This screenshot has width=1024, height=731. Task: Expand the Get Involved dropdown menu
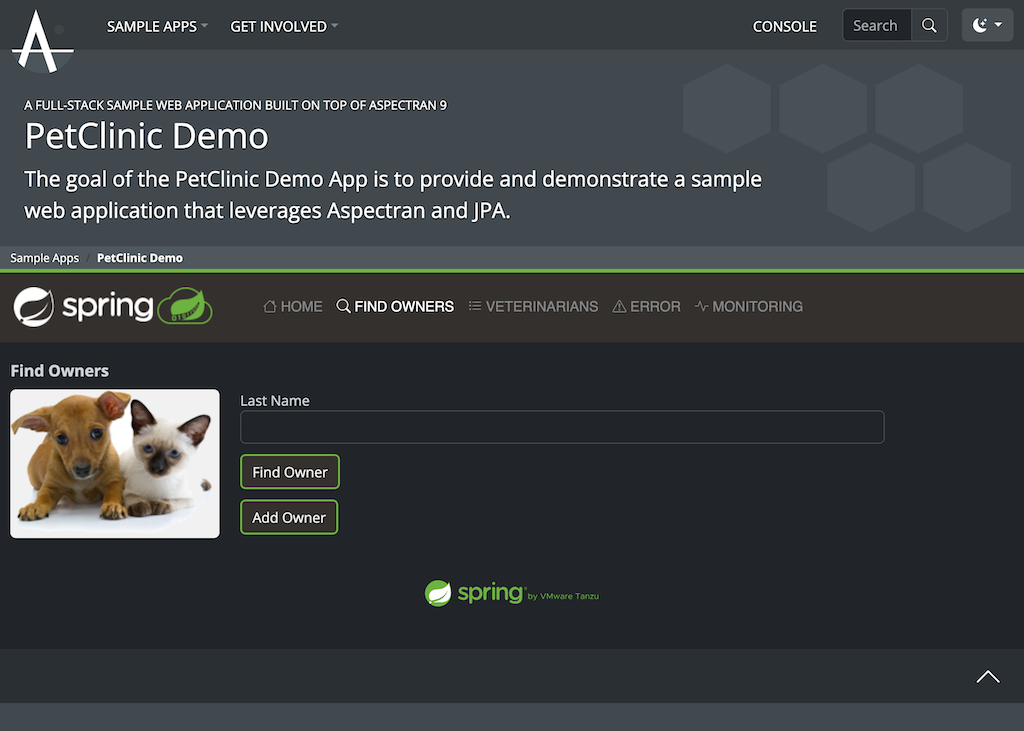click(x=284, y=26)
